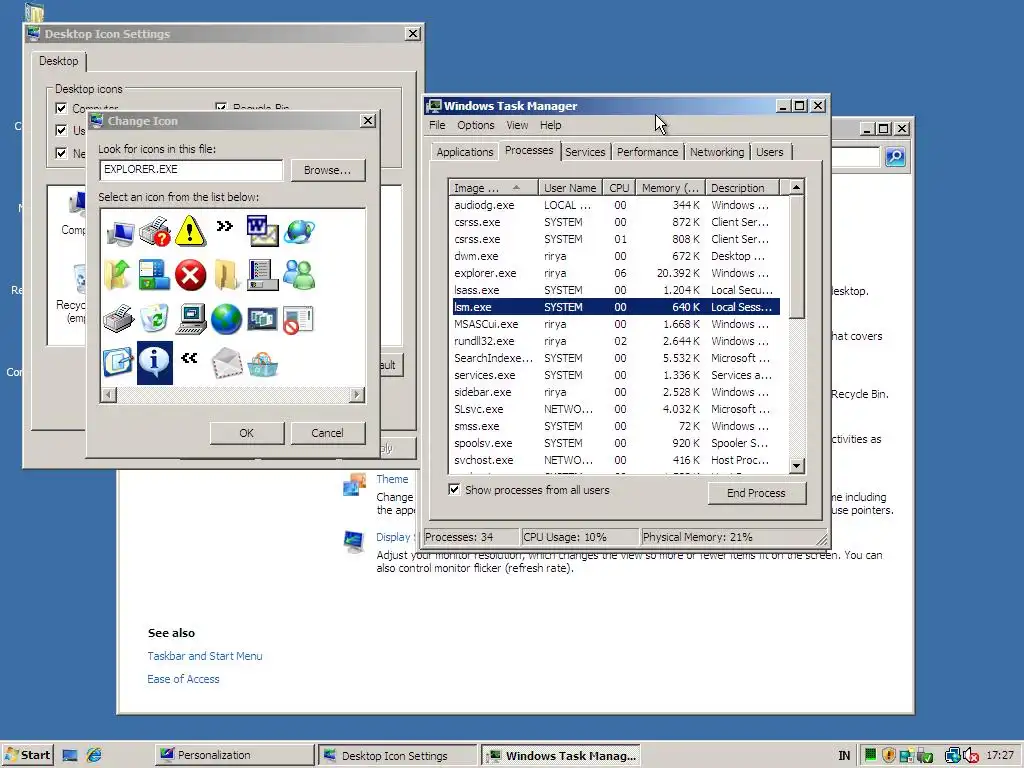Switch to the Networking tab
Viewport: 1024px width, 768px height.
[x=716, y=152]
